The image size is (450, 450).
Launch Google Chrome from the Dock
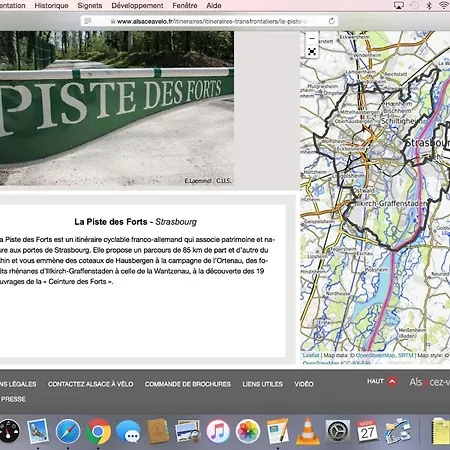tap(98, 431)
